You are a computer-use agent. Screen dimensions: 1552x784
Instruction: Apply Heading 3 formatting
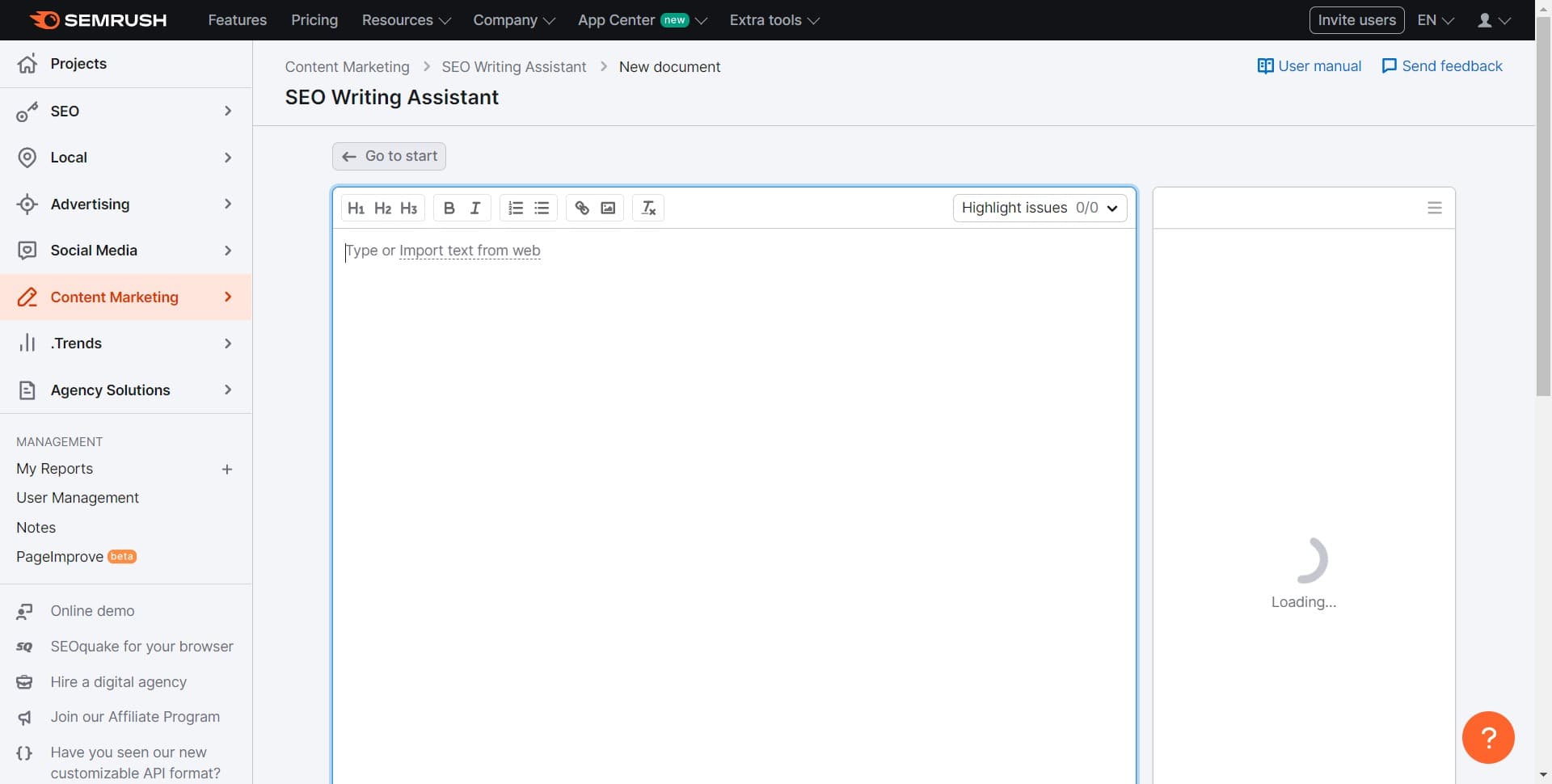click(x=409, y=209)
